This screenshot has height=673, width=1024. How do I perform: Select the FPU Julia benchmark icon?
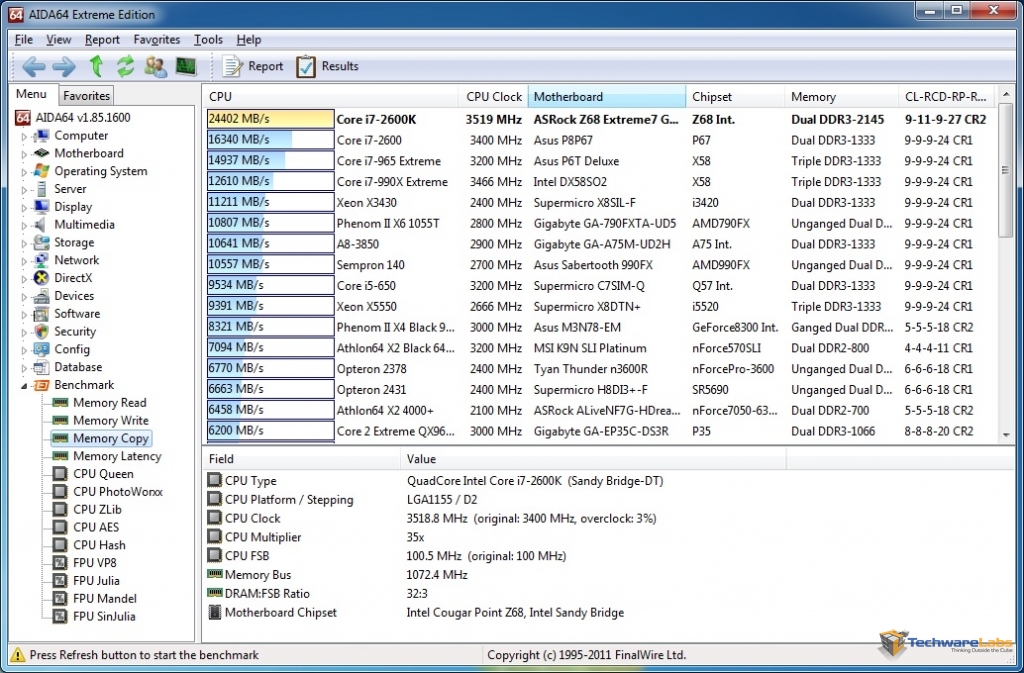[60, 580]
